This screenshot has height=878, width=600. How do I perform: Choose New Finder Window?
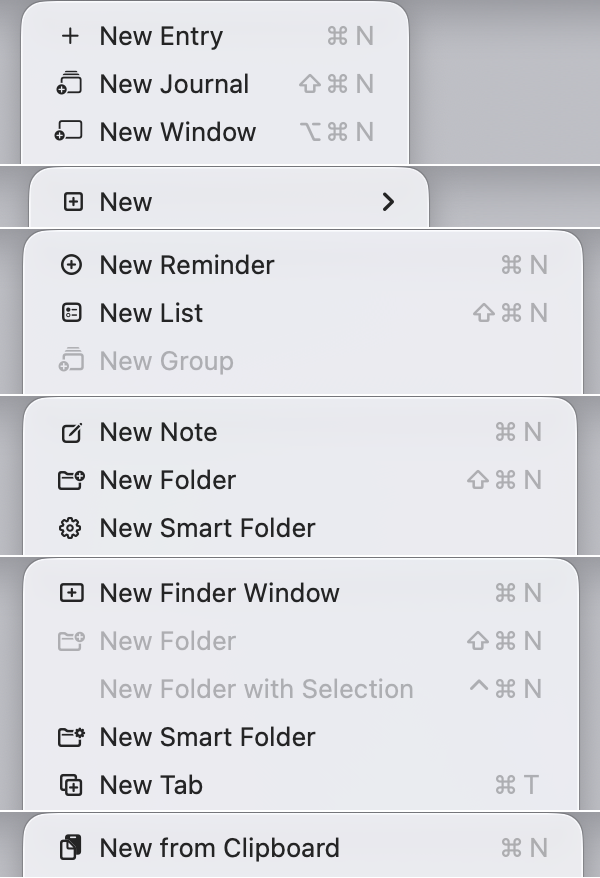tap(219, 593)
